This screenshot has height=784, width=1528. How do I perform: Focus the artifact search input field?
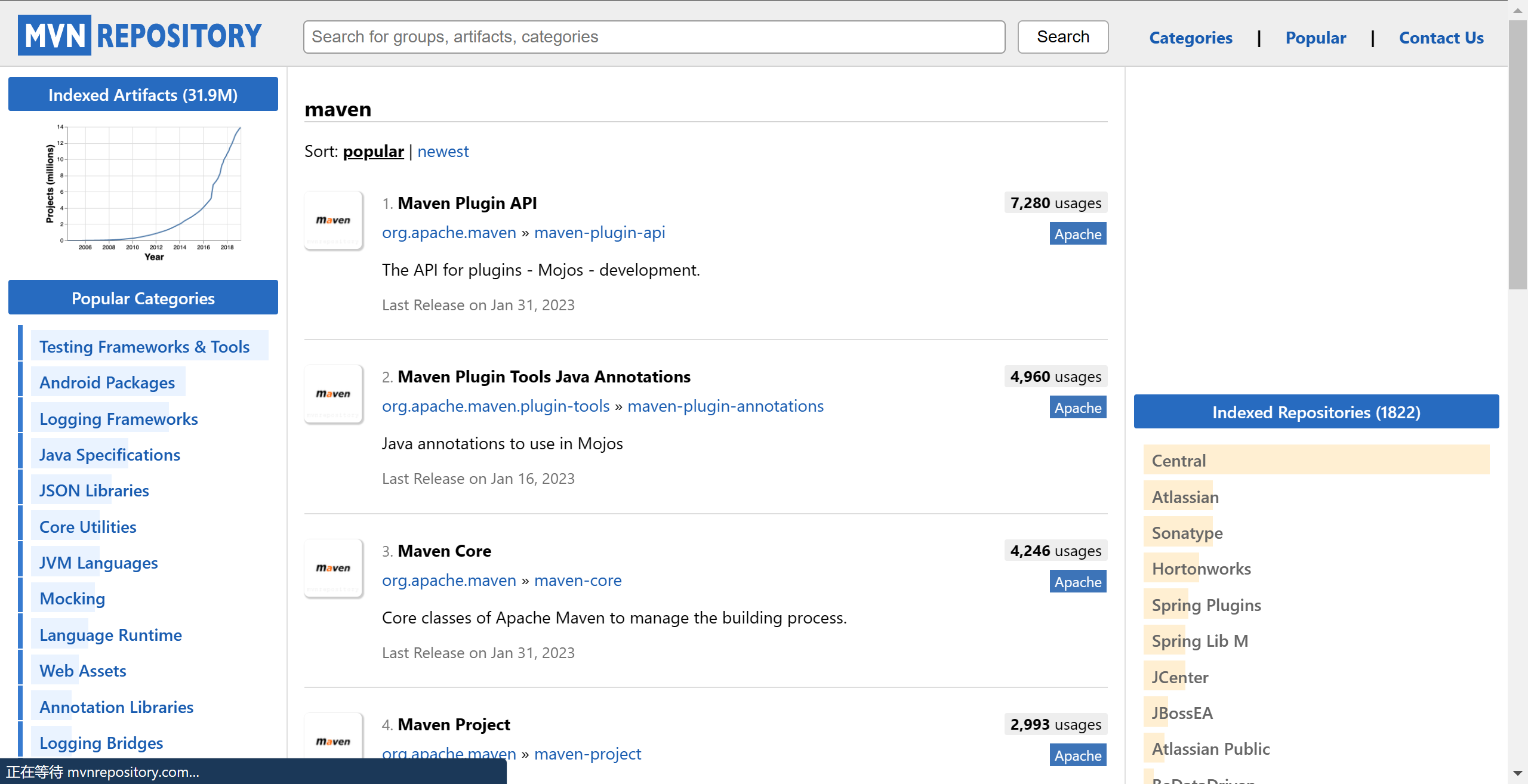tap(654, 37)
